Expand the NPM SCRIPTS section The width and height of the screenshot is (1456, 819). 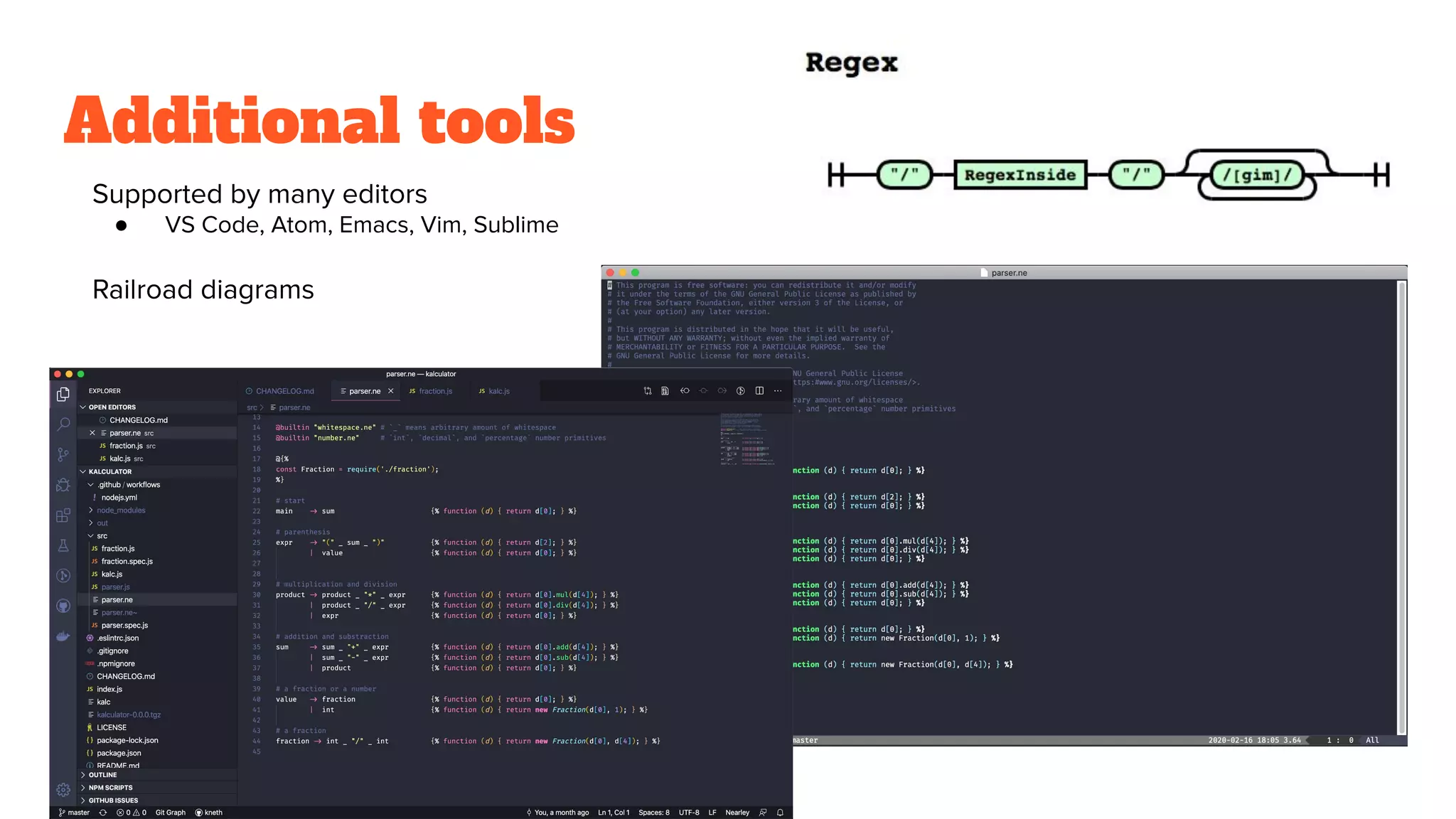tap(110, 788)
